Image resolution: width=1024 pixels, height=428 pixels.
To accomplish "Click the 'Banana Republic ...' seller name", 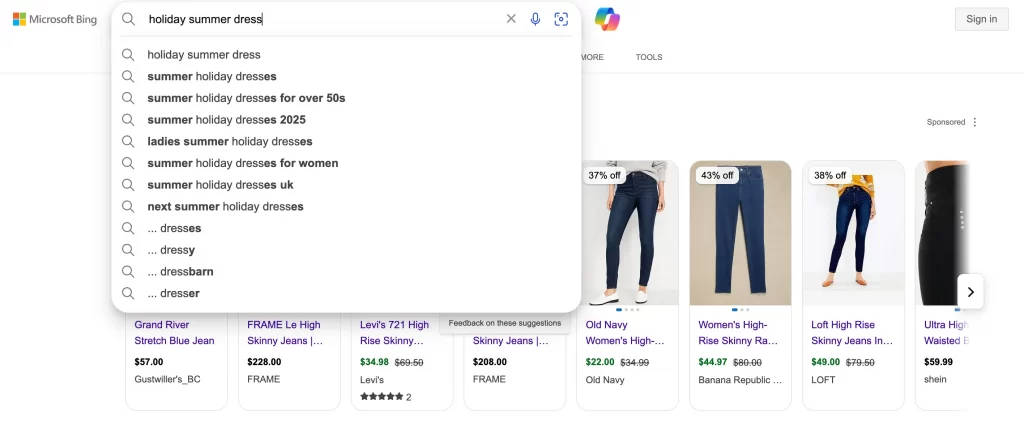I will [x=740, y=380].
